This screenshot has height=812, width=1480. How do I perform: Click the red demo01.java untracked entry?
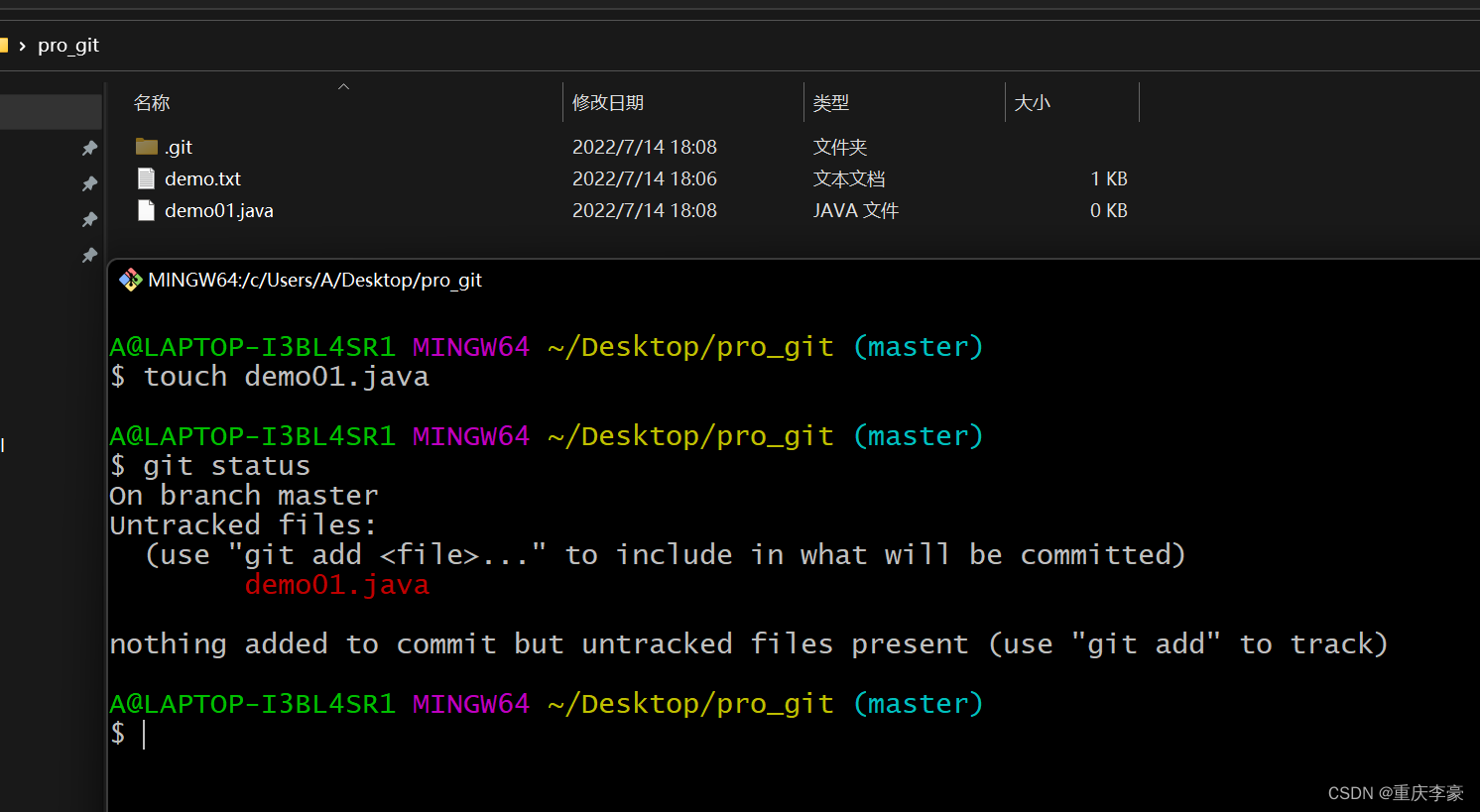pyautogui.click(x=337, y=585)
